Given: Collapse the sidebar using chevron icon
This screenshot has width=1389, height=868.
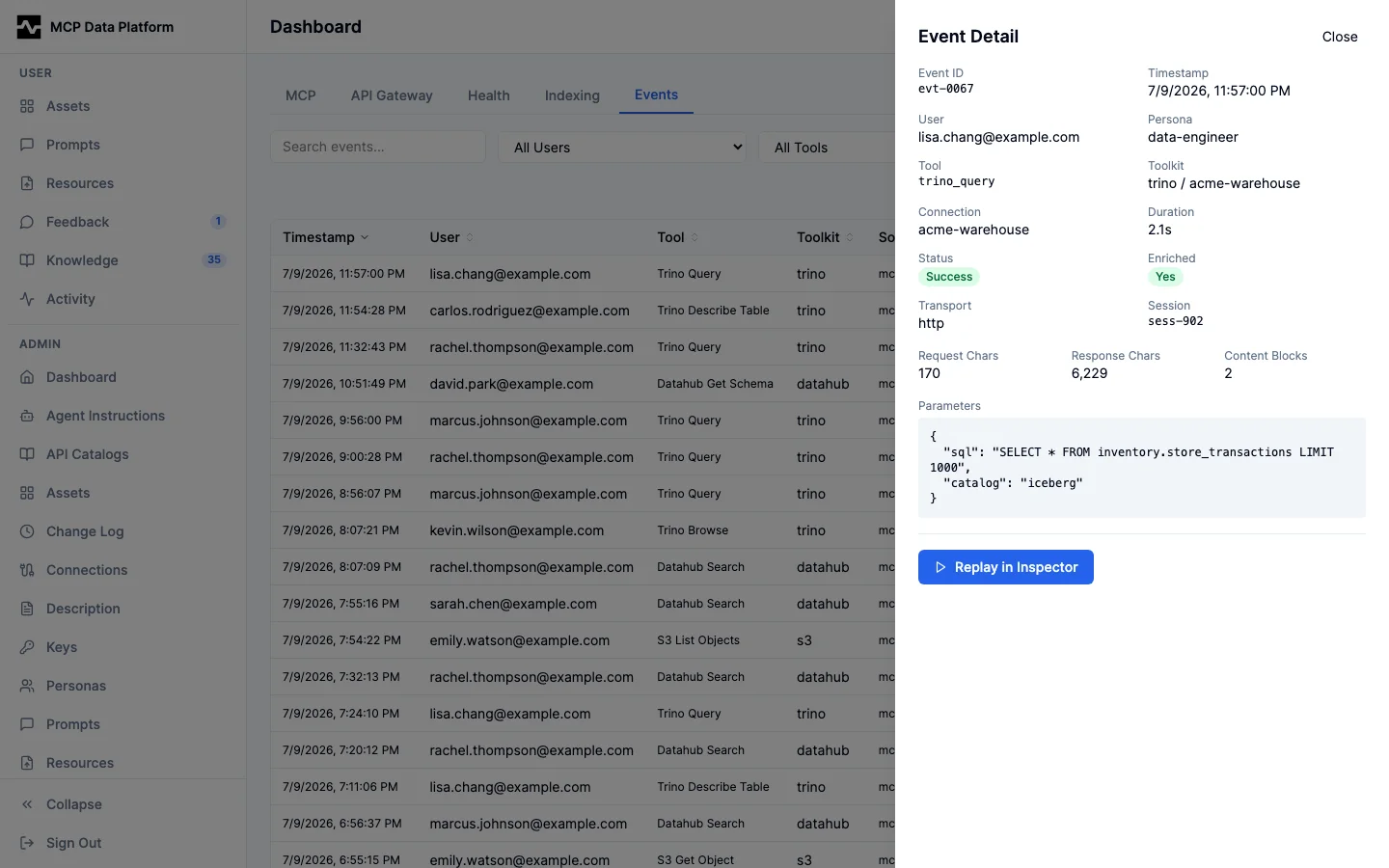Looking at the screenshot, I should pyautogui.click(x=27, y=804).
